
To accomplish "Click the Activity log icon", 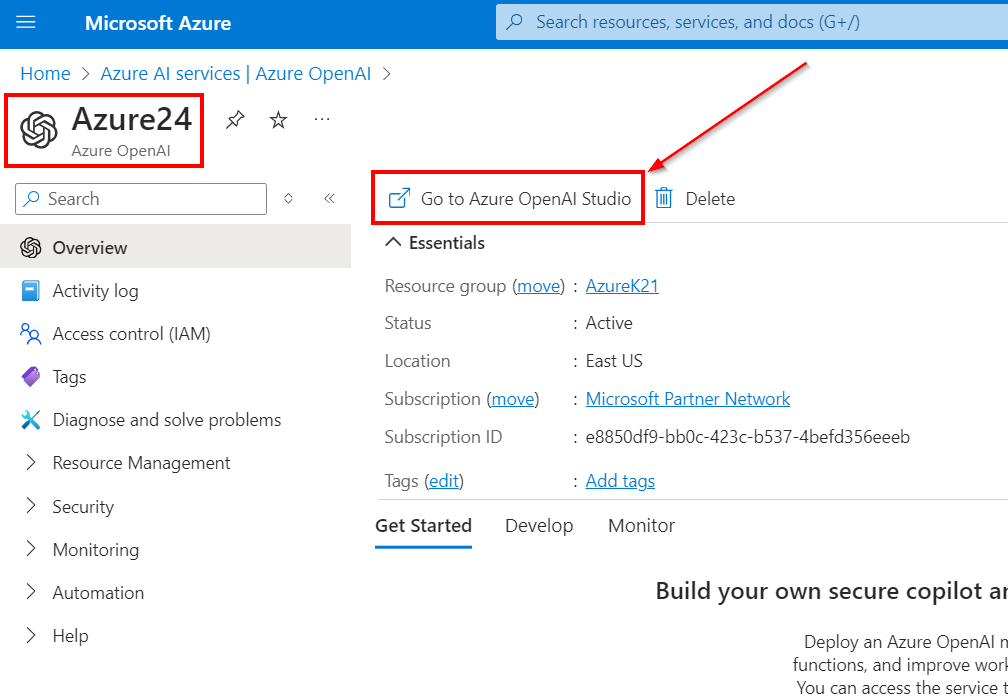I will coord(31,291).
